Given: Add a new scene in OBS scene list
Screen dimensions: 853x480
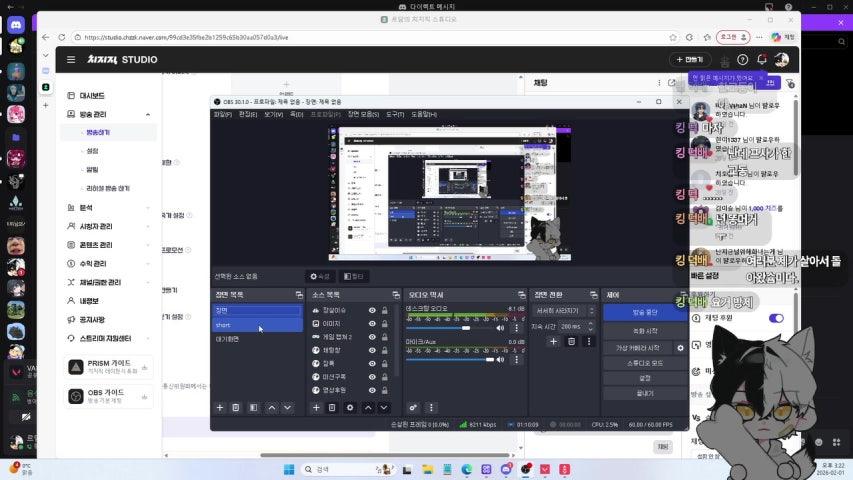Looking at the screenshot, I should pos(219,408).
